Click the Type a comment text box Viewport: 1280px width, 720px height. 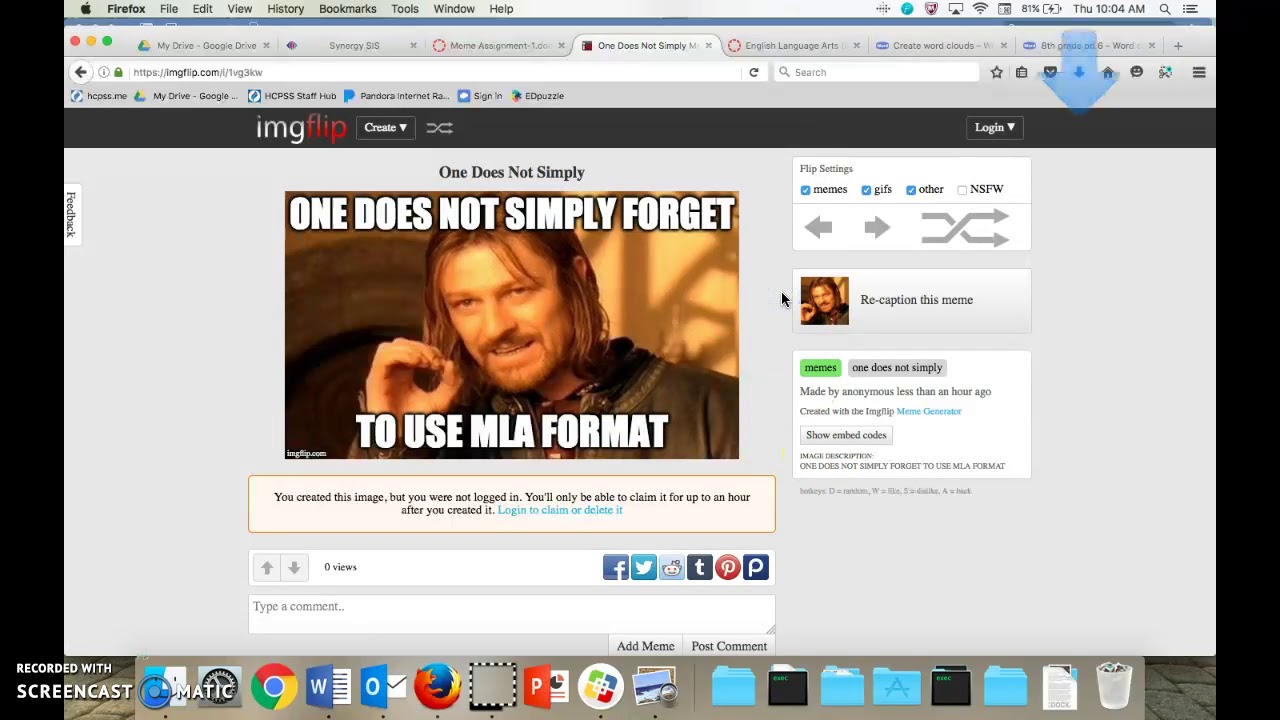(512, 613)
